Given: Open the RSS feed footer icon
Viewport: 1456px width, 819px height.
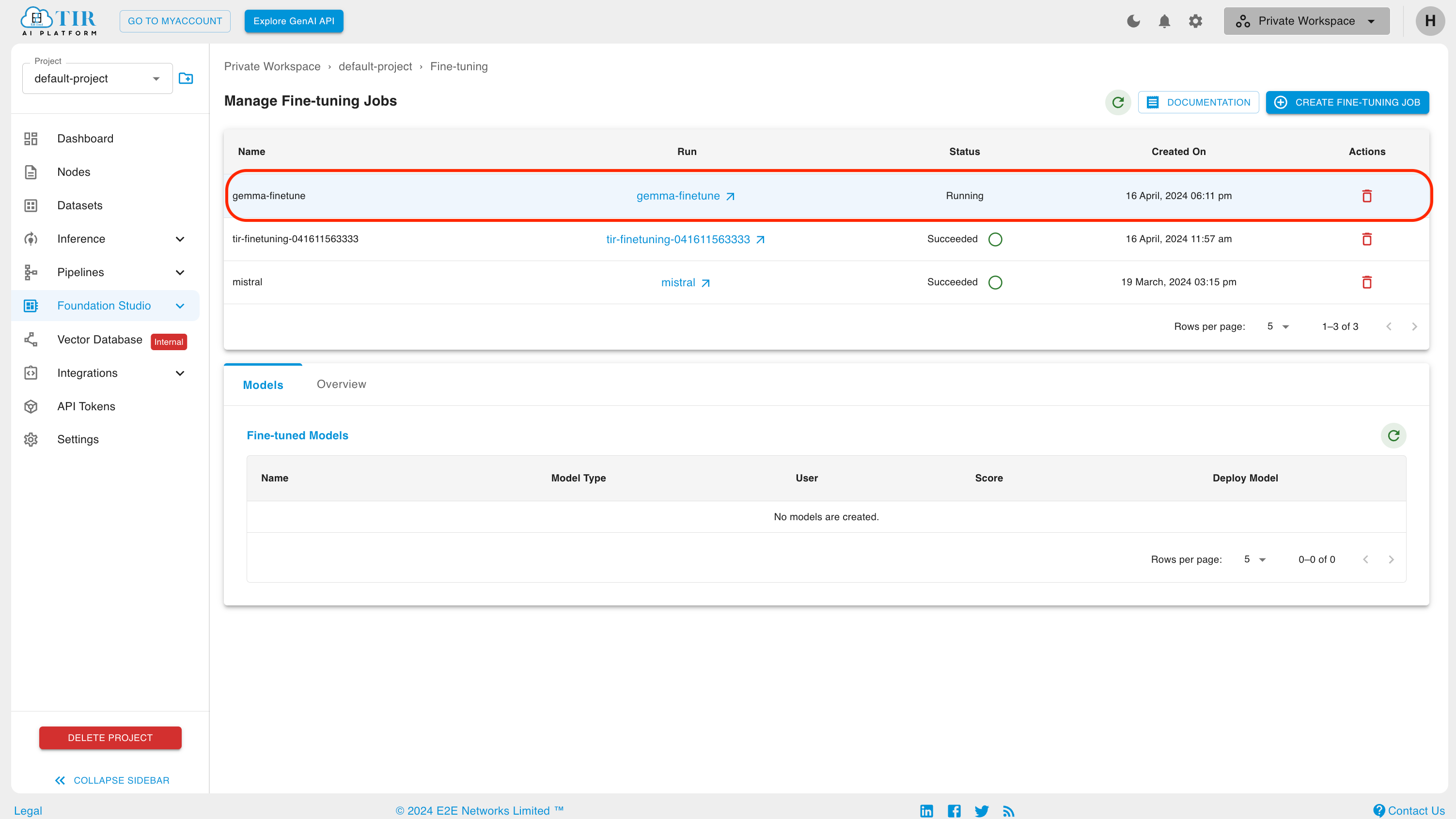Looking at the screenshot, I should [1009, 811].
